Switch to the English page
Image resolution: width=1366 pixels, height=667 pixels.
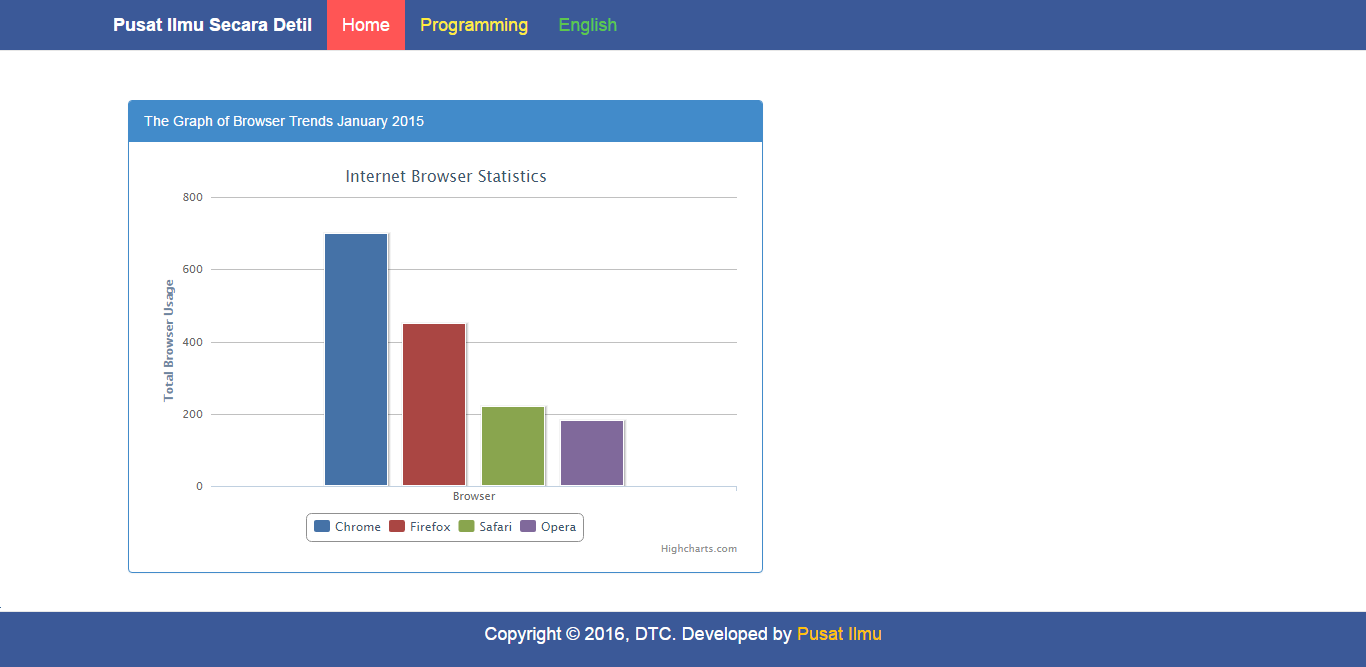pyautogui.click(x=587, y=24)
